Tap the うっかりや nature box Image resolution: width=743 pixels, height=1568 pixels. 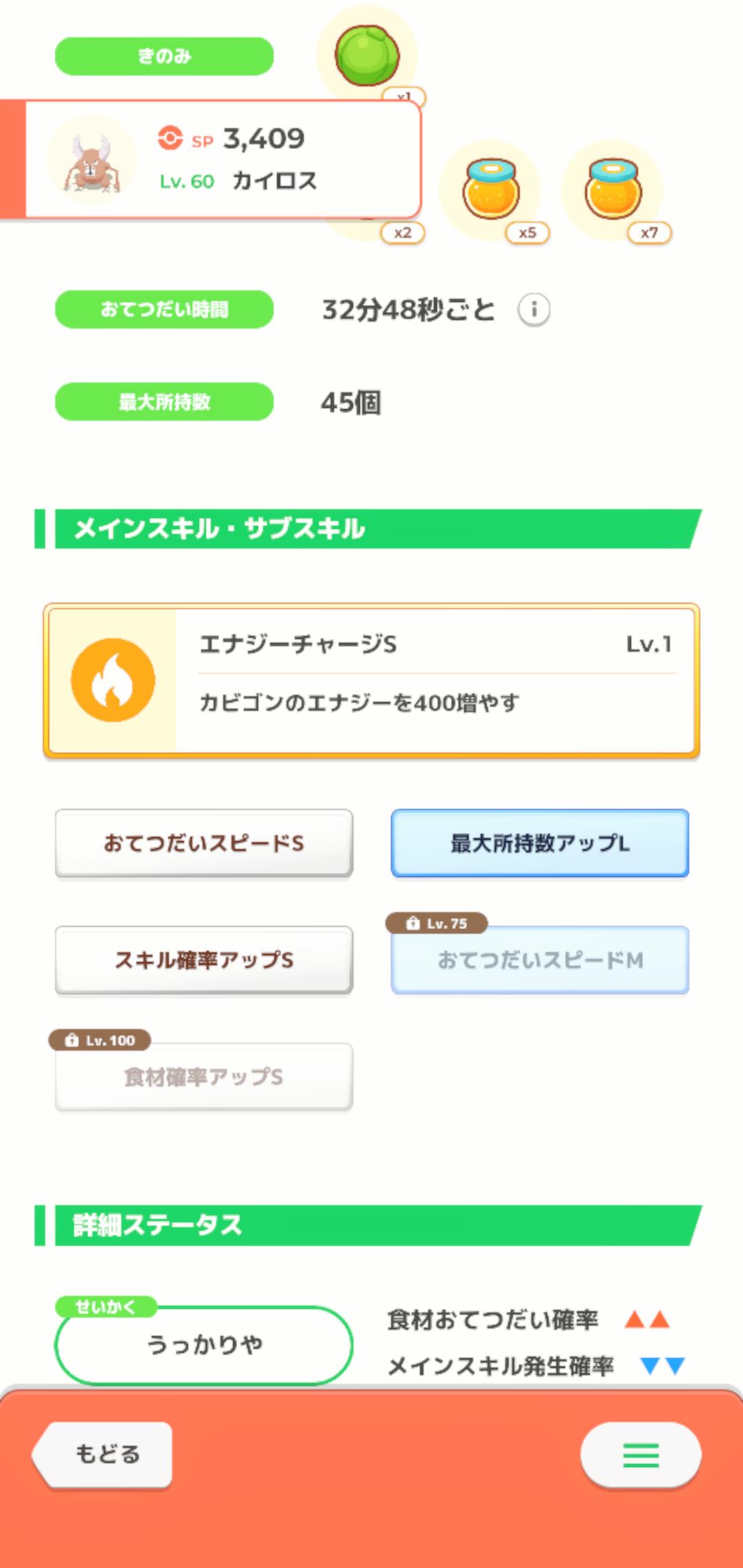pos(204,1344)
